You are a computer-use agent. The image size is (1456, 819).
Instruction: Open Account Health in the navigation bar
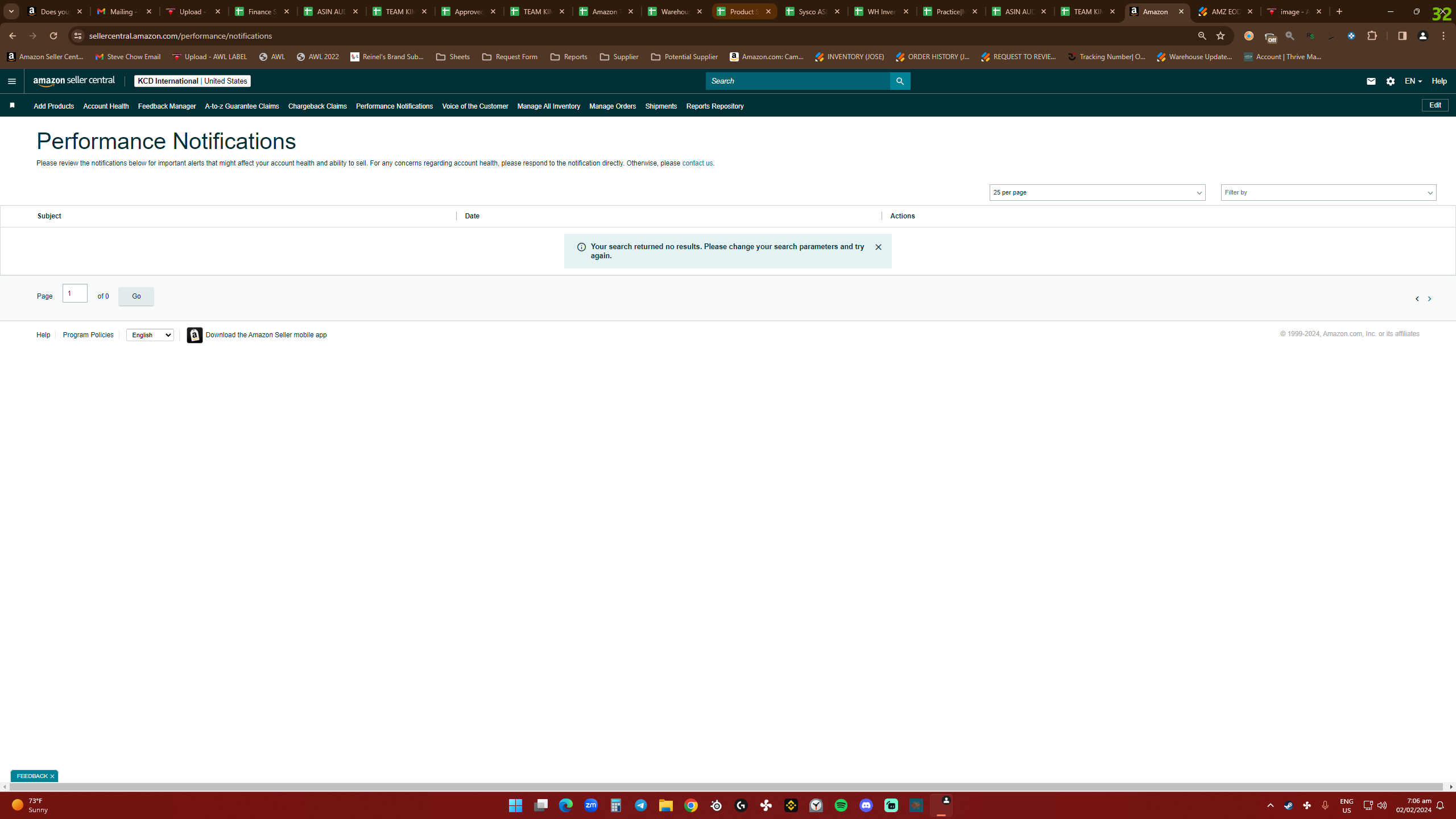coord(106,106)
